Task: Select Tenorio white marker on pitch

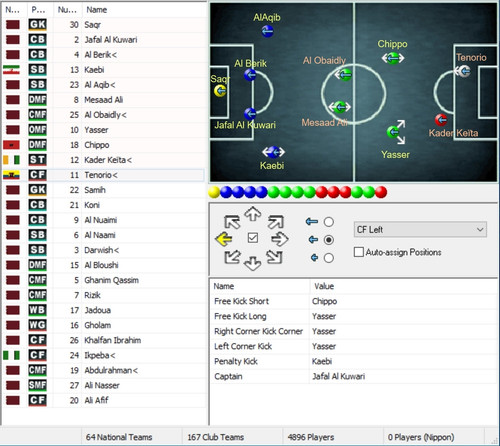Action: 463,71
